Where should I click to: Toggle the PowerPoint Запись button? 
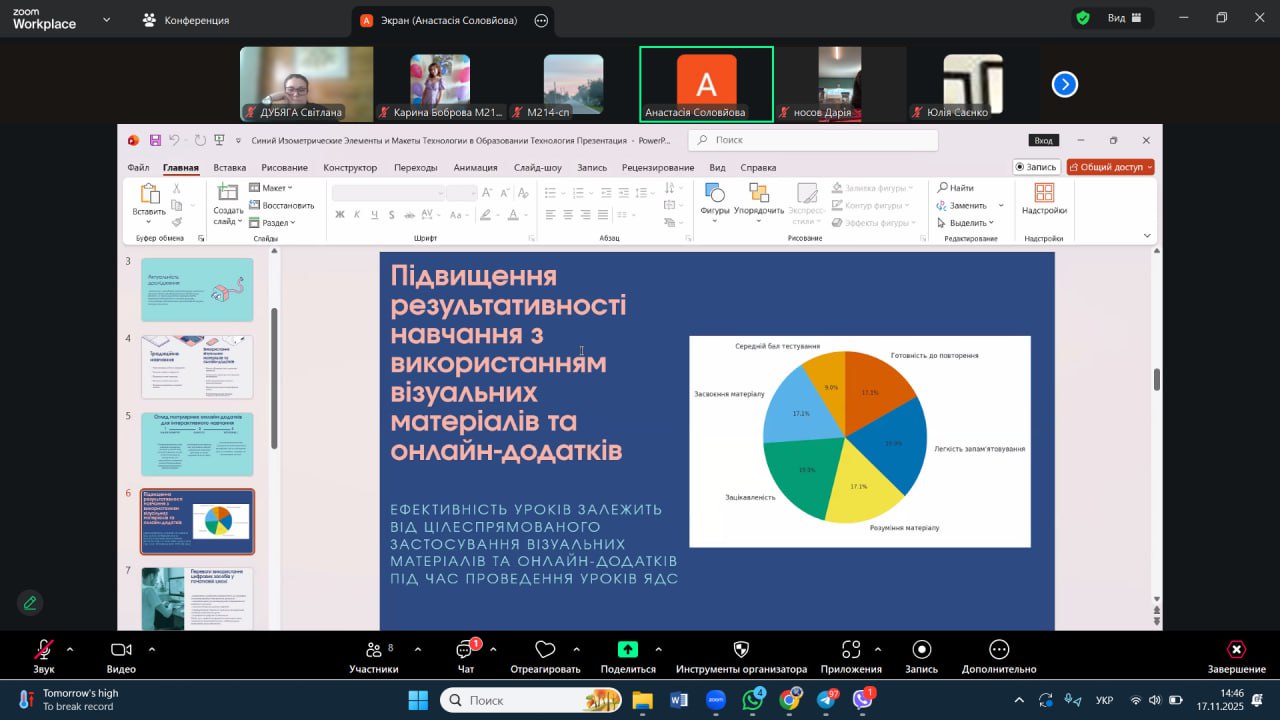pos(1036,167)
